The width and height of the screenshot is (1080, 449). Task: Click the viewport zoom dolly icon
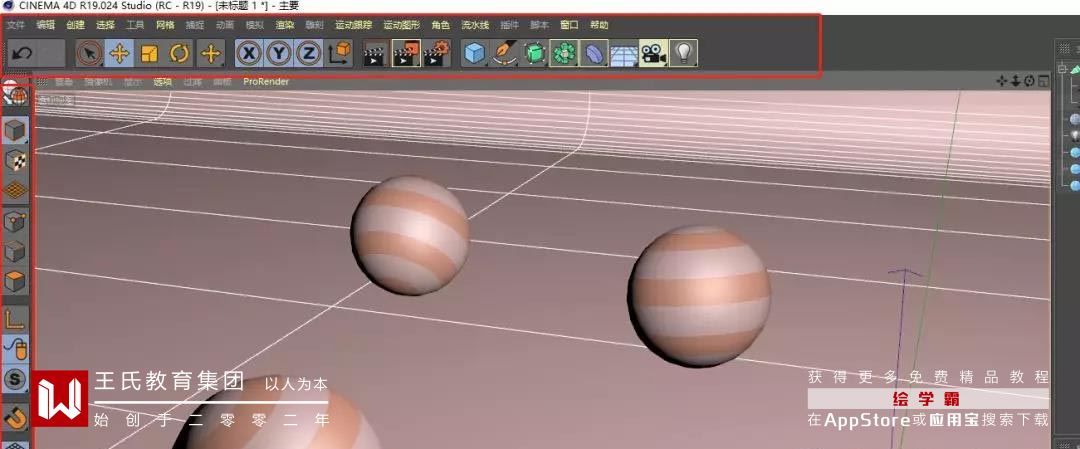click(x=1015, y=81)
